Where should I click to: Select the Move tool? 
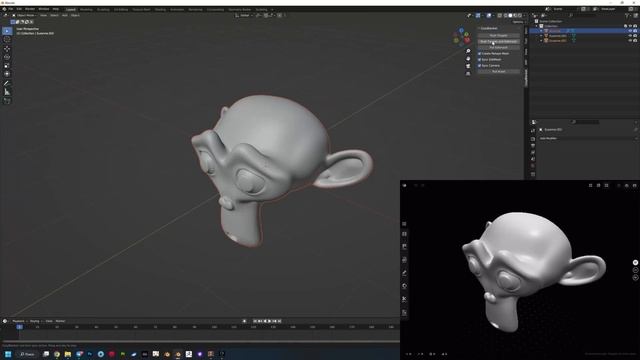(x=7, y=49)
